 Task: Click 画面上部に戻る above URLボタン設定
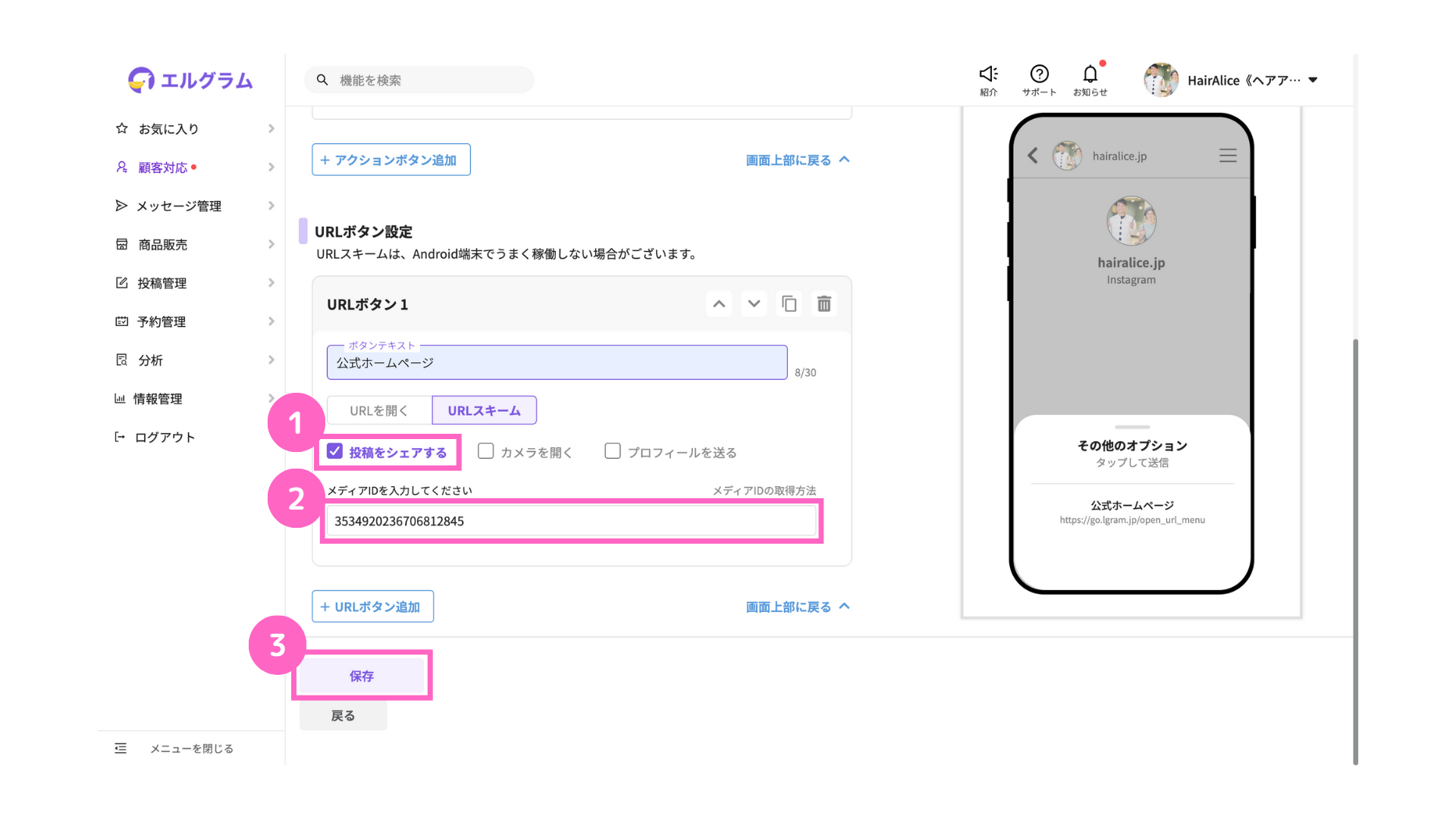tap(798, 160)
